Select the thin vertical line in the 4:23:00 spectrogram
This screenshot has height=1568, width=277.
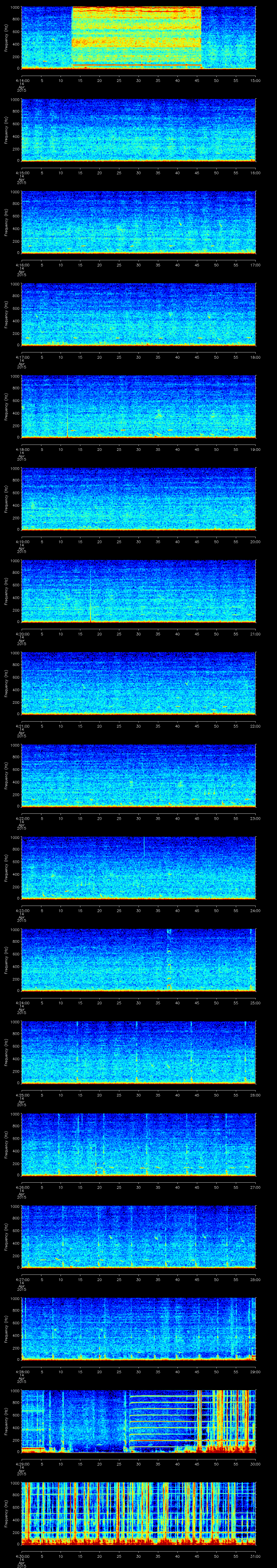point(144,846)
